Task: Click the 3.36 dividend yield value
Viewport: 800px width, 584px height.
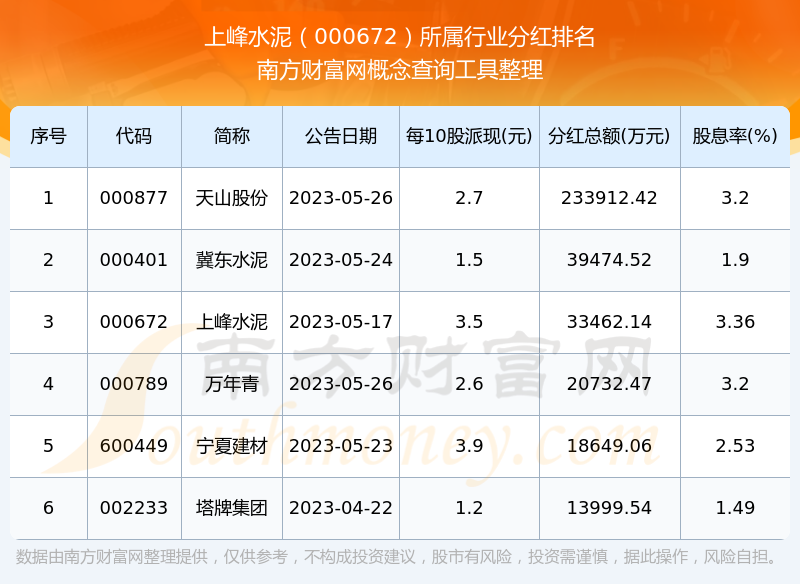Action: tap(735, 322)
